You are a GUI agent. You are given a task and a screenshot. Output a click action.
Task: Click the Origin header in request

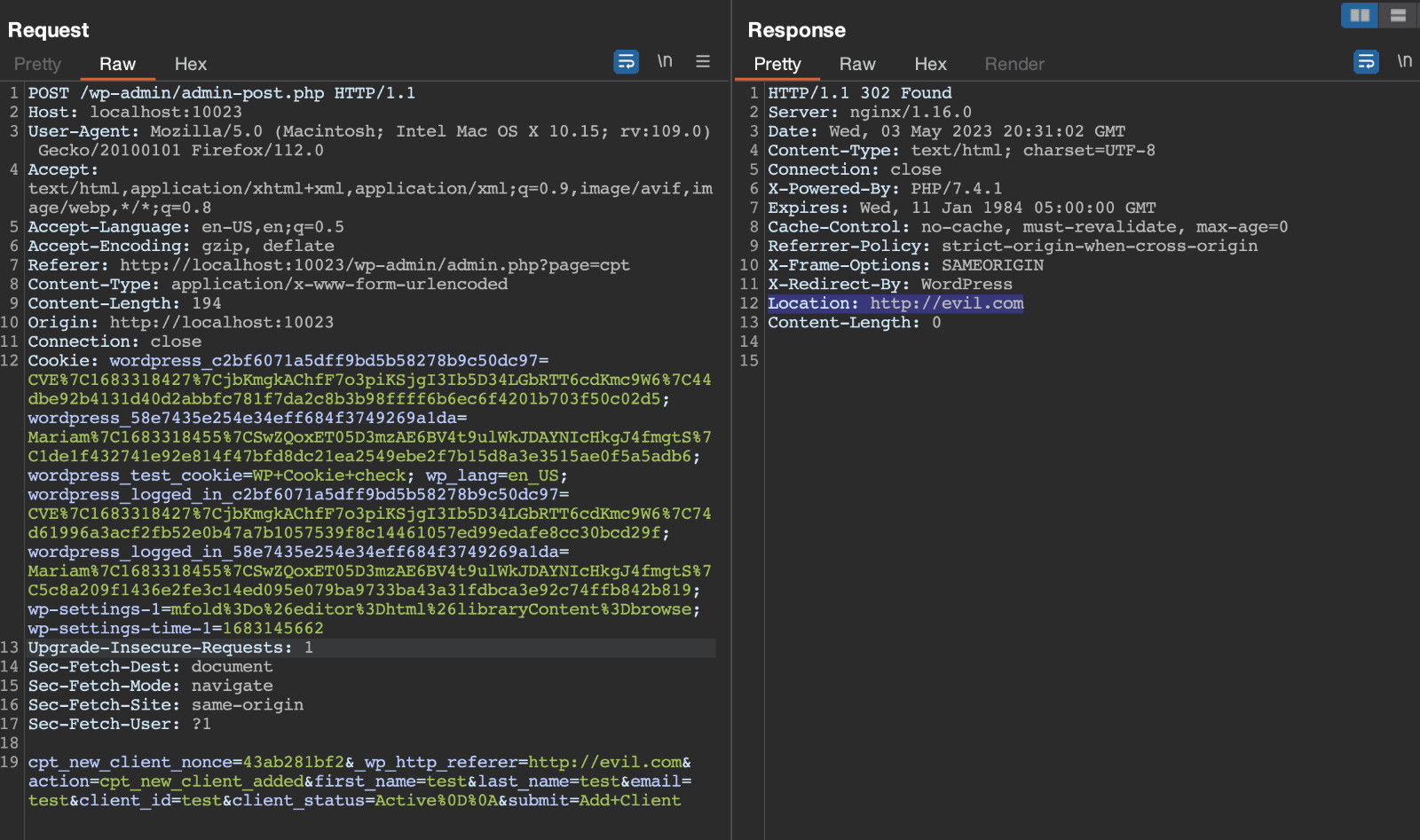[x=181, y=323]
